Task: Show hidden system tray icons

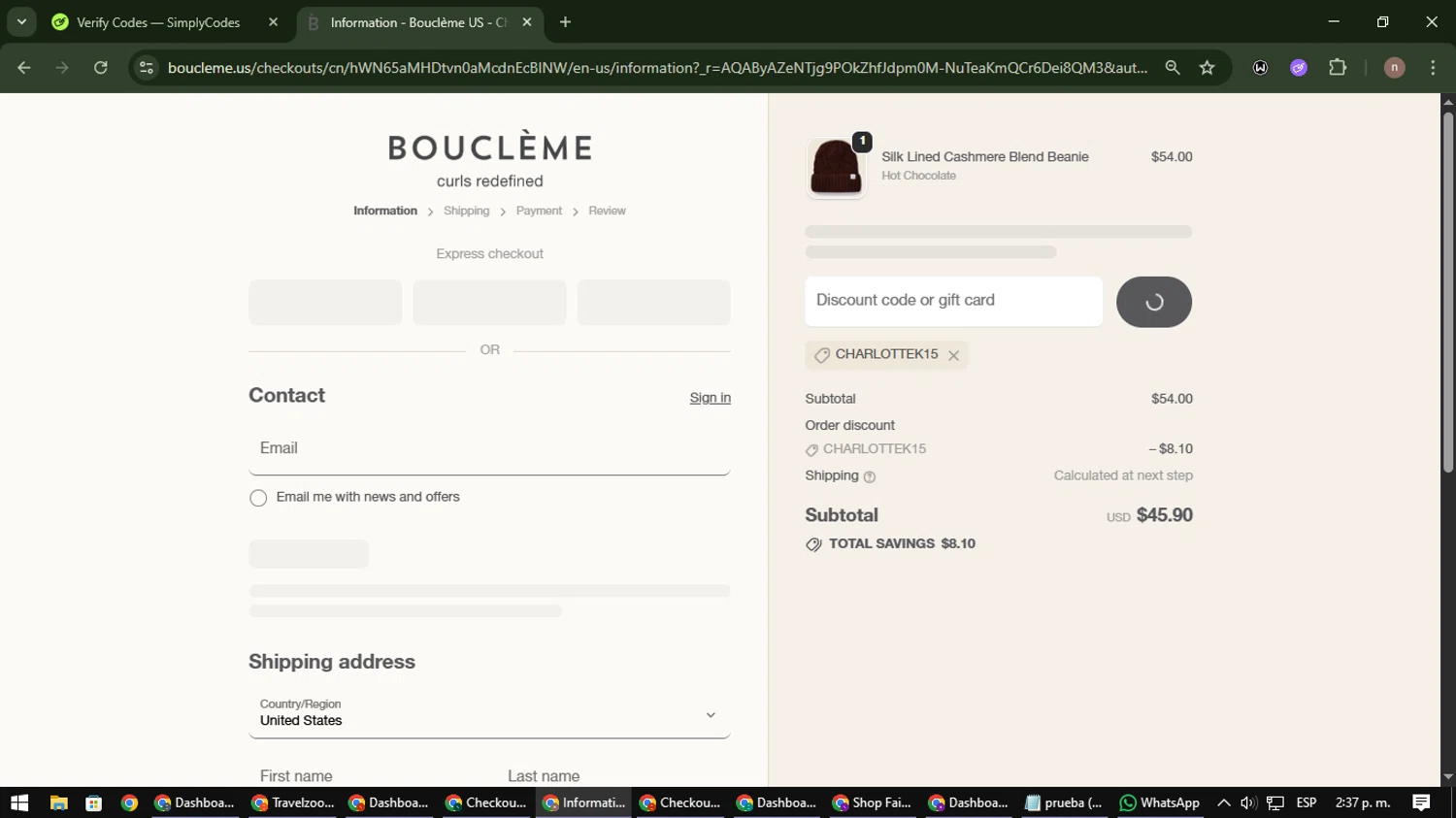Action: (x=1223, y=802)
